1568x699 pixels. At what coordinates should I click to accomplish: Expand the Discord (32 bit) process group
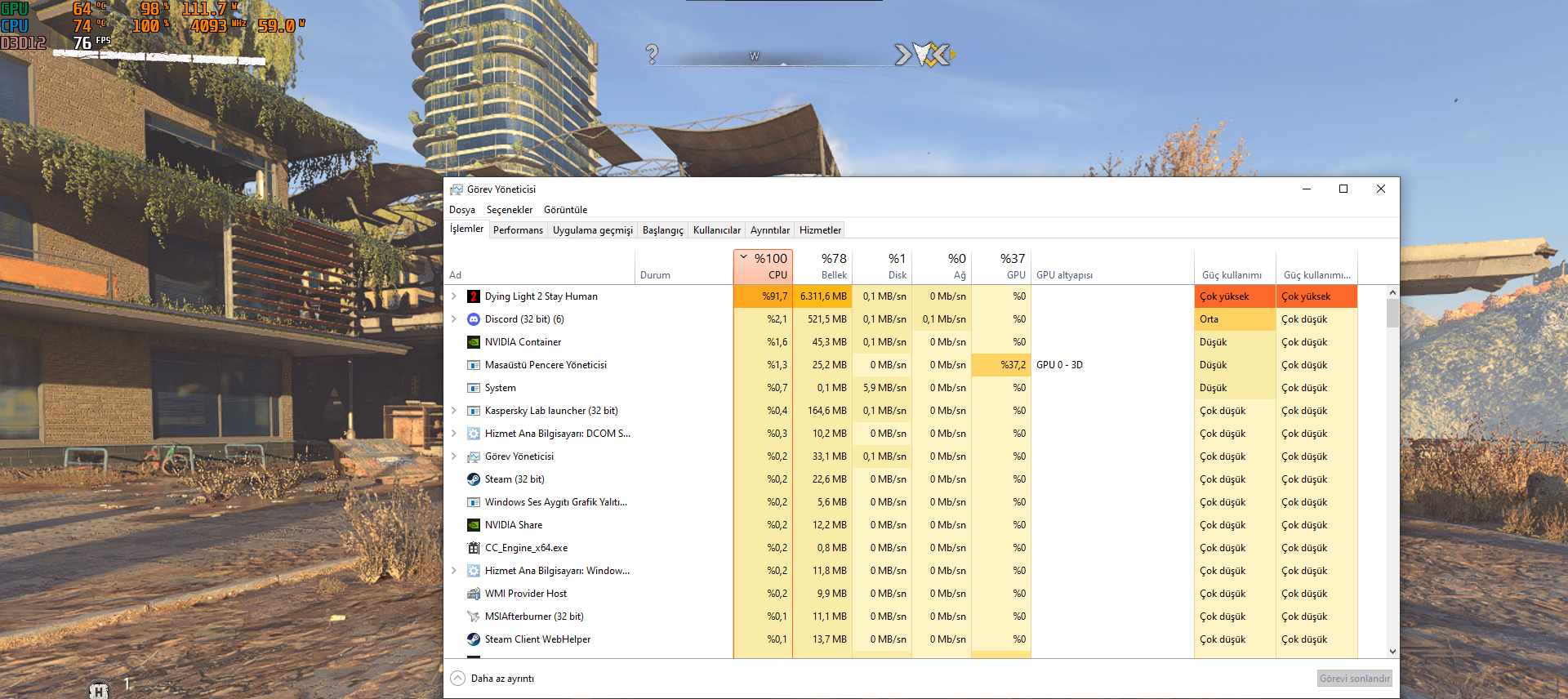click(454, 319)
